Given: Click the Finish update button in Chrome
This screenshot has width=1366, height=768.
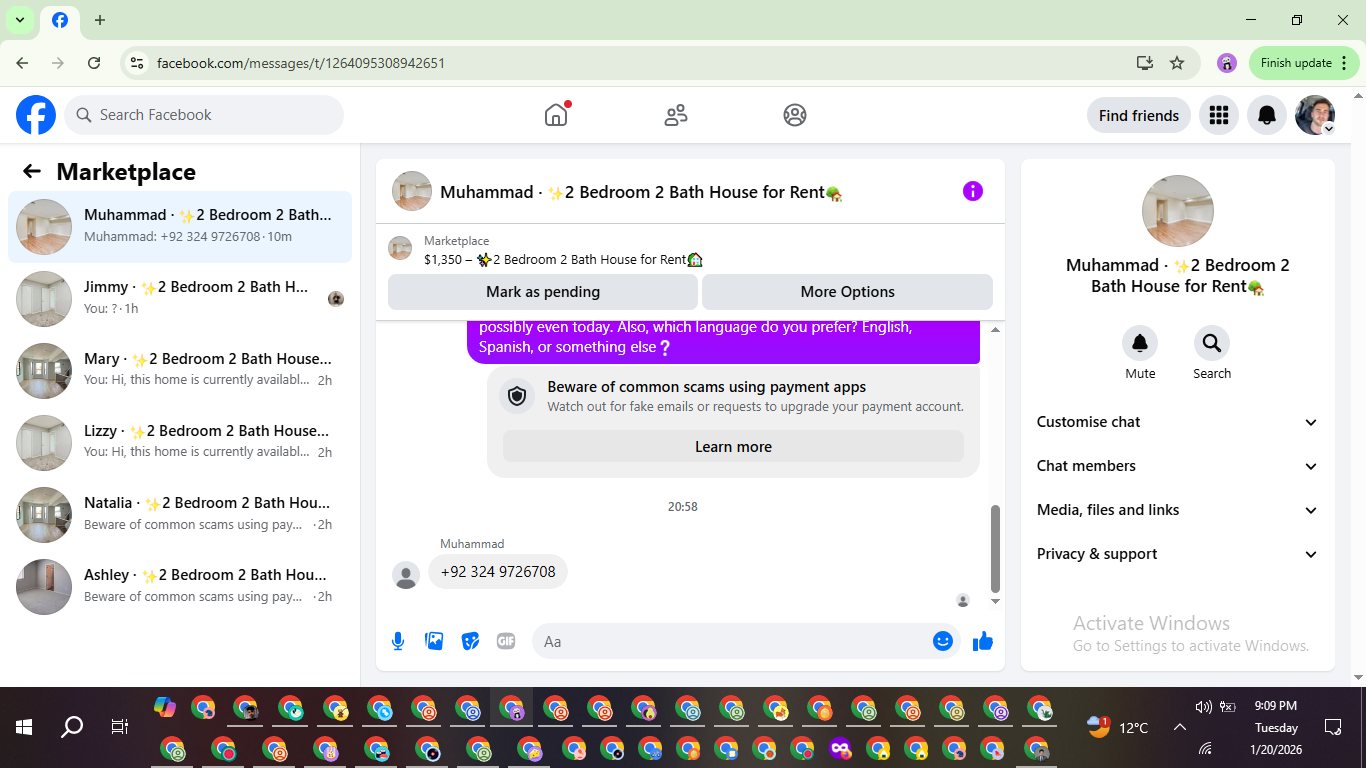Looking at the screenshot, I should 1304,63.
